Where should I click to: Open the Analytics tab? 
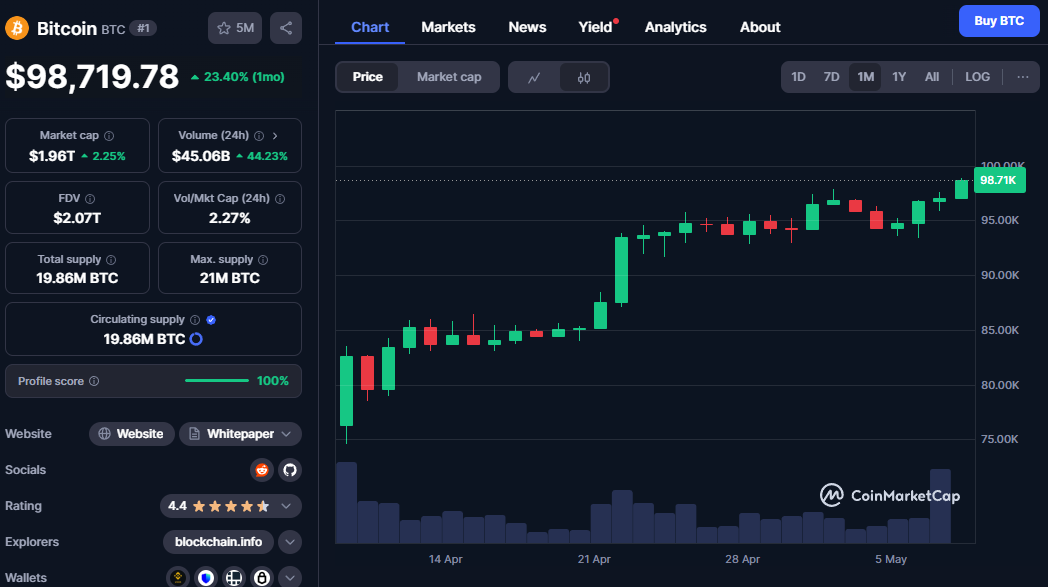675,27
